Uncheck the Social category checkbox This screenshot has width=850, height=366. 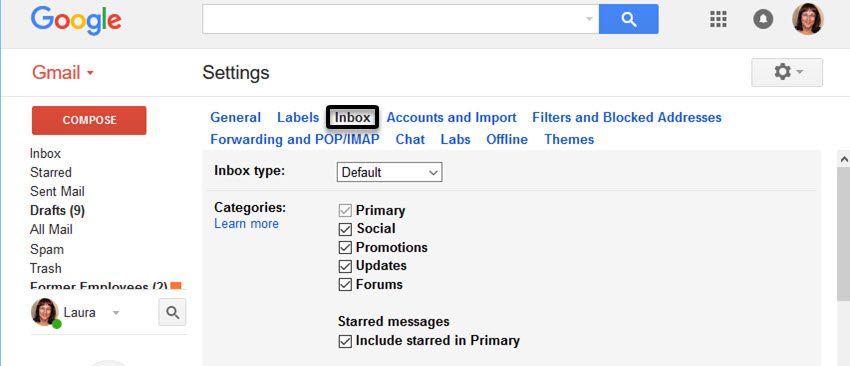pos(345,229)
